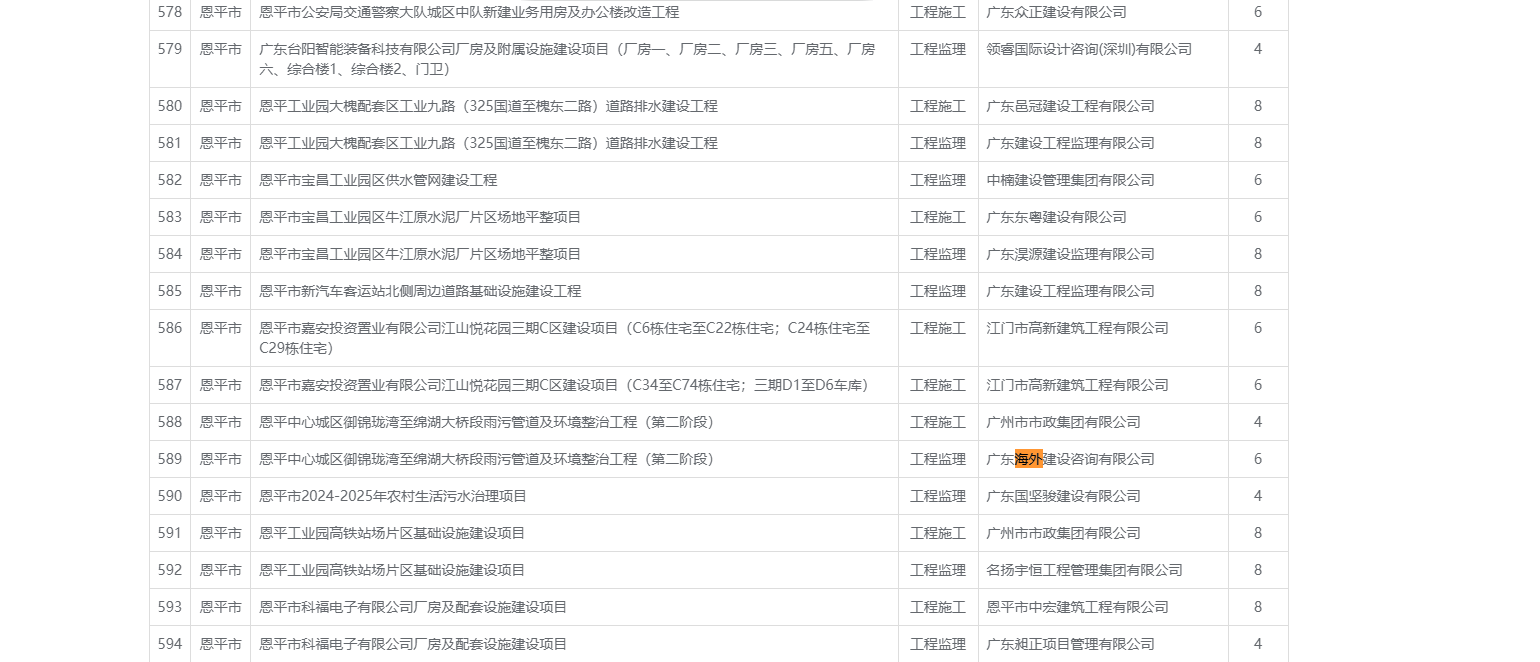Click 恩平市中宏建筑工程有限公司 in row 593
Screen dimensions: 1540x662
pos(1077,607)
